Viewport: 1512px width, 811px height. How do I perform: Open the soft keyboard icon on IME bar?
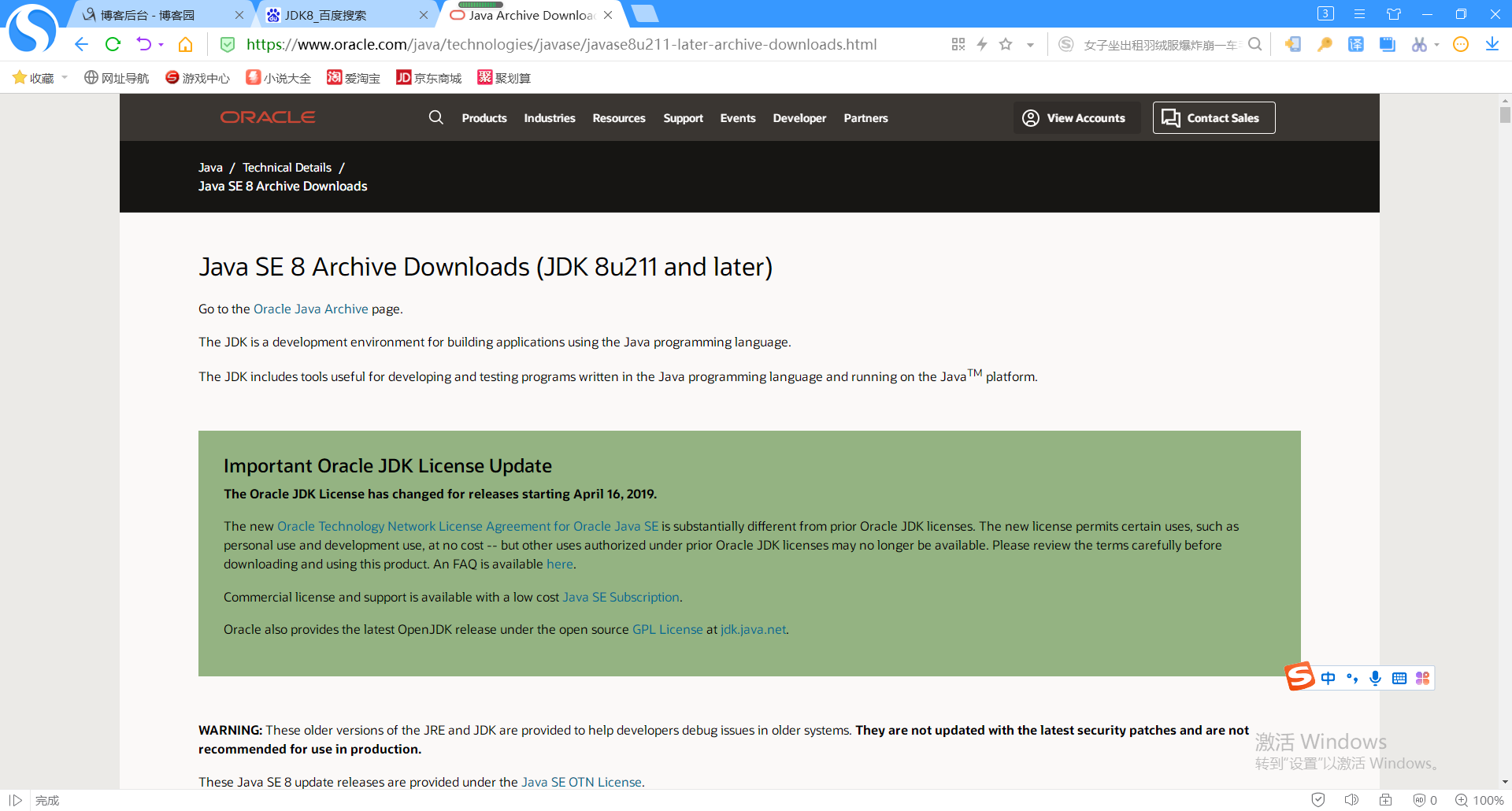click(1399, 678)
